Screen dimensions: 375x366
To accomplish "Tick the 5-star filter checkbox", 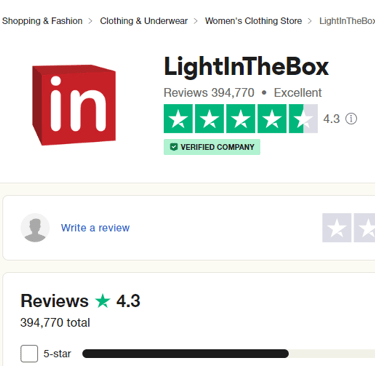I will [29, 354].
